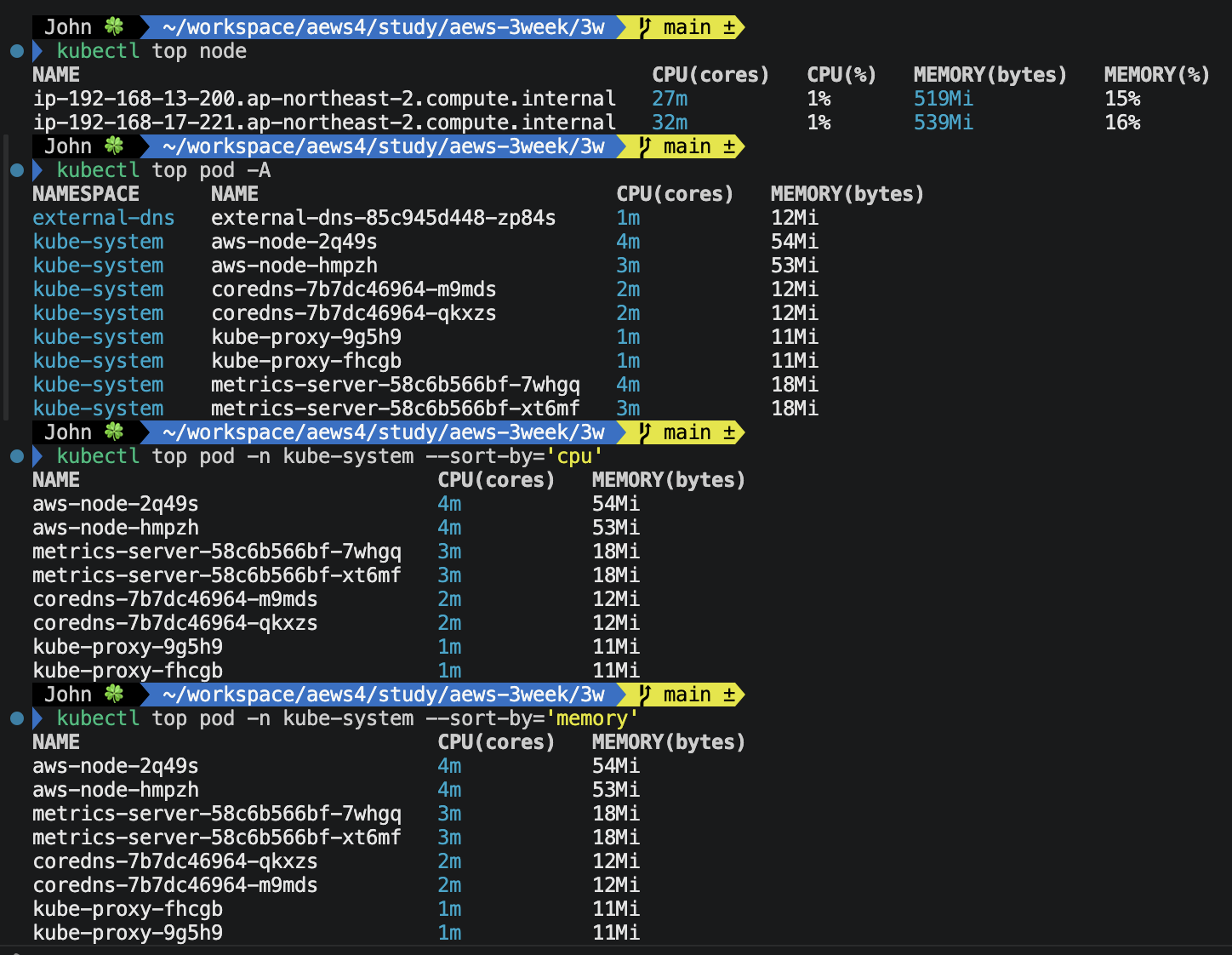Click the 27m CPU value
Viewport: 1232px width, 955px height.
[670, 99]
